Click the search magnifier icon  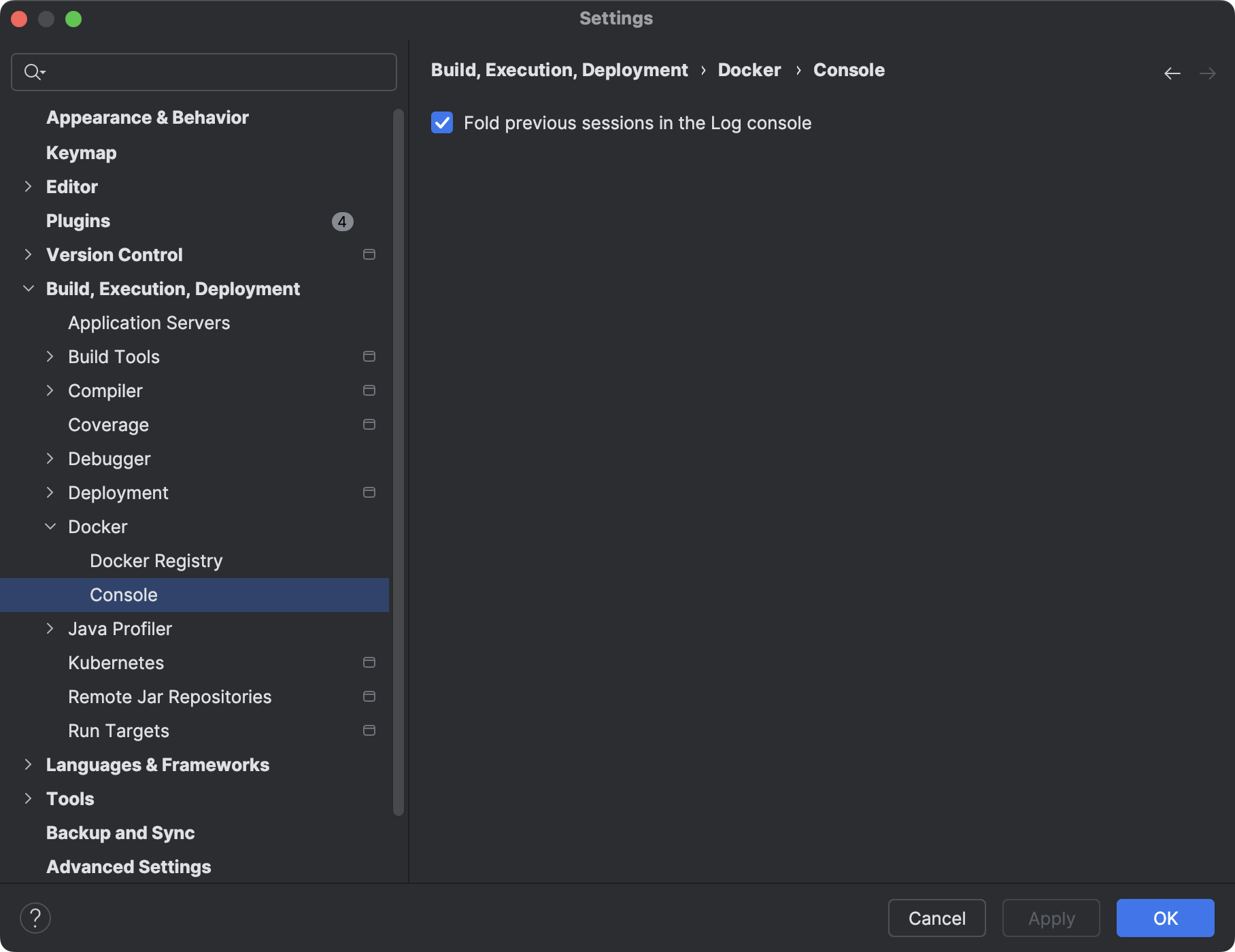click(34, 71)
